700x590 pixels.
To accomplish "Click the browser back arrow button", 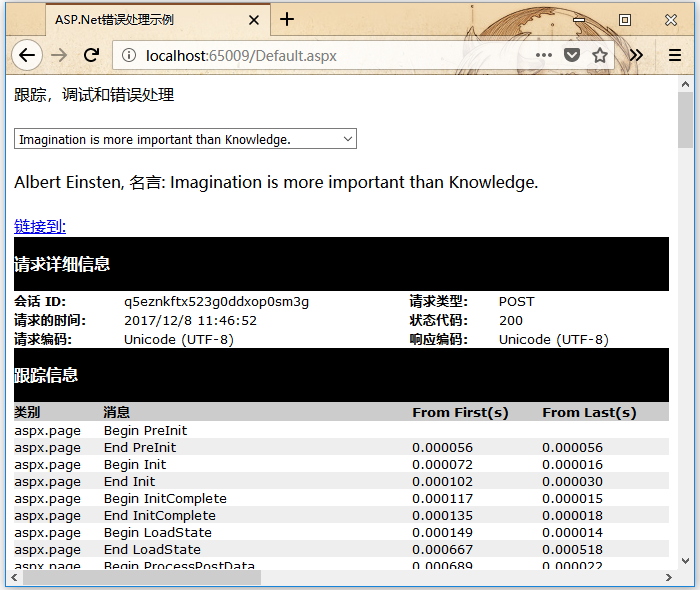I will click(x=27, y=56).
